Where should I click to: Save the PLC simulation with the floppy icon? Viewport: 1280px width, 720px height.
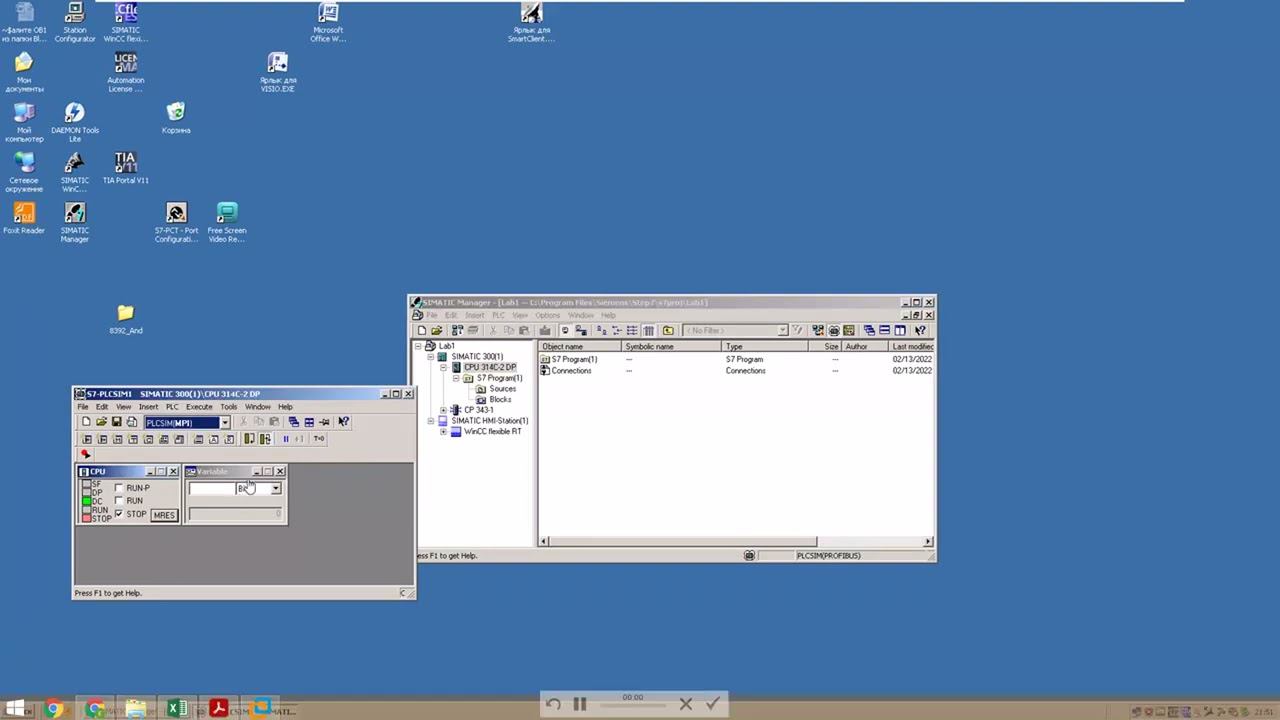pyautogui.click(x=116, y=422)
